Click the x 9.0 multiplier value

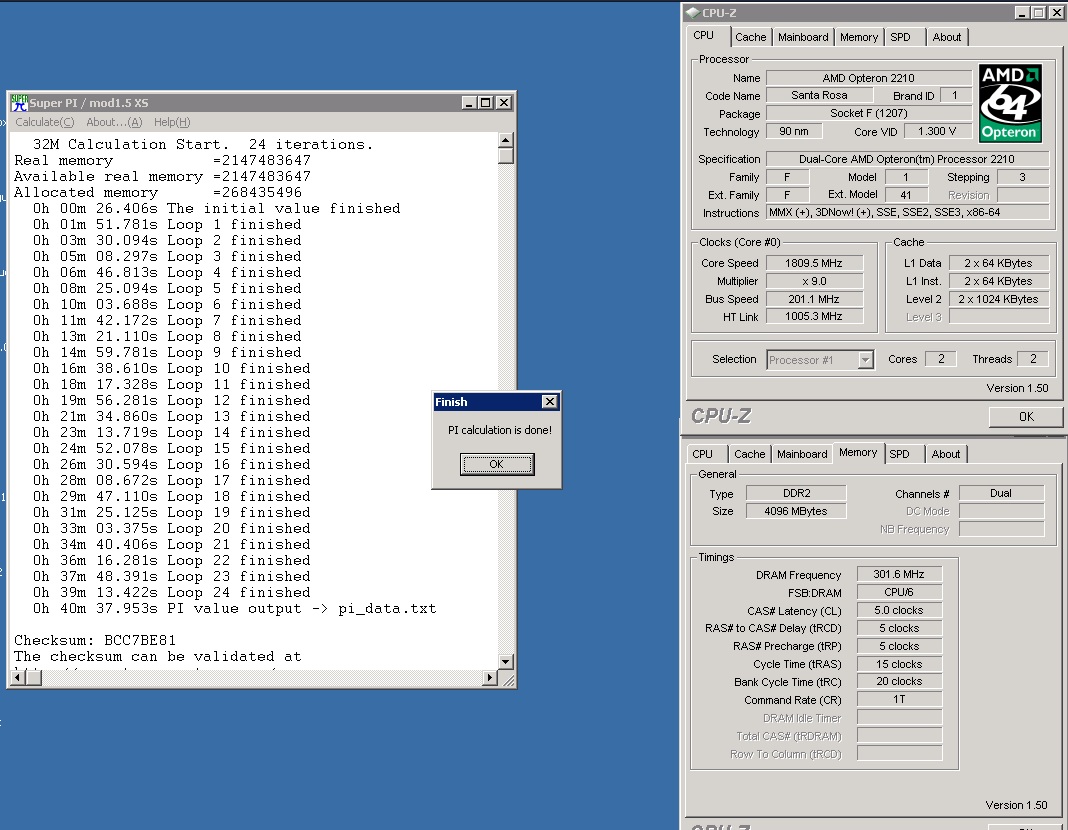[814, 281]
